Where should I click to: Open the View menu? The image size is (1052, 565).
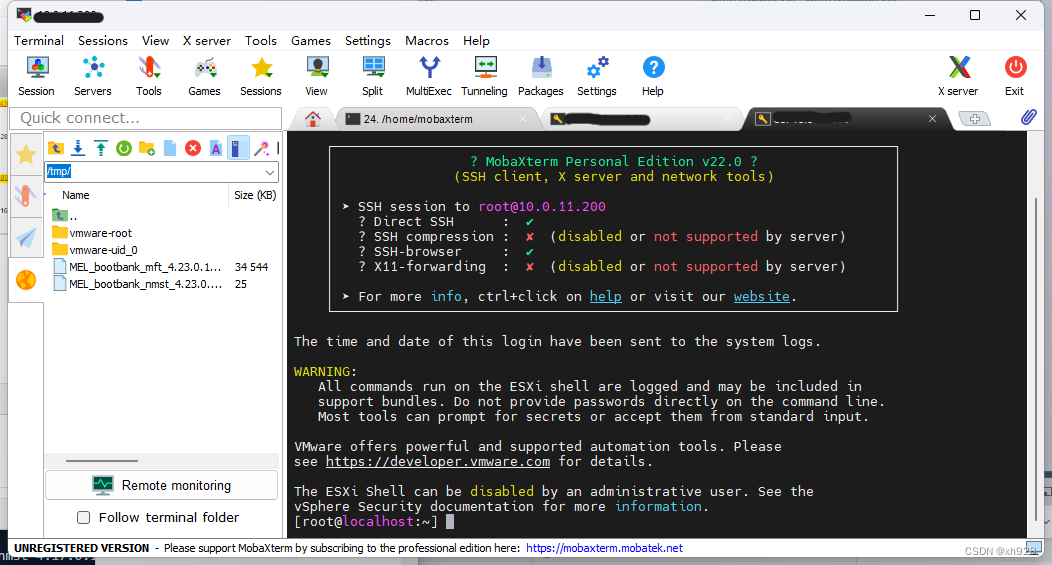click(155, 41)
